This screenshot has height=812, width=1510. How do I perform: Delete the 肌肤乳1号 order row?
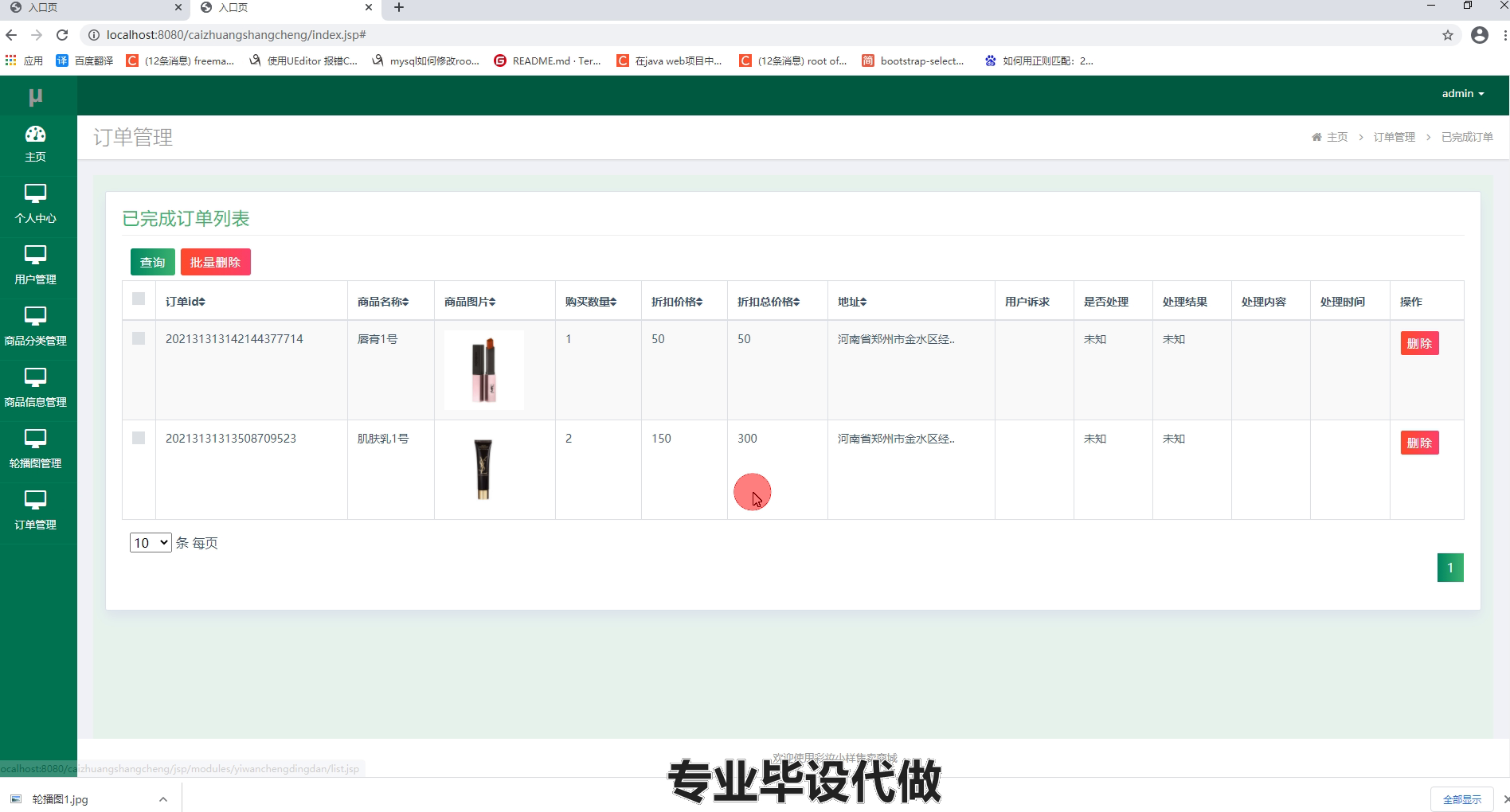(1419, 443)
